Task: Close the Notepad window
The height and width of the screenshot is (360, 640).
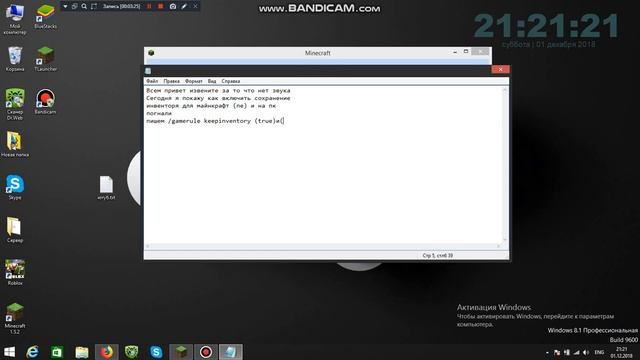Action: pyautogui.click(x=500, y=69)
